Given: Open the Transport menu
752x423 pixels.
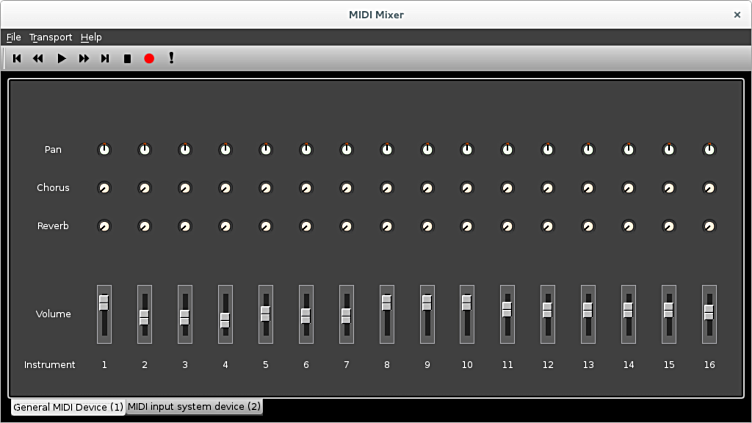Looking at the screenshot, I should point(50,37).
